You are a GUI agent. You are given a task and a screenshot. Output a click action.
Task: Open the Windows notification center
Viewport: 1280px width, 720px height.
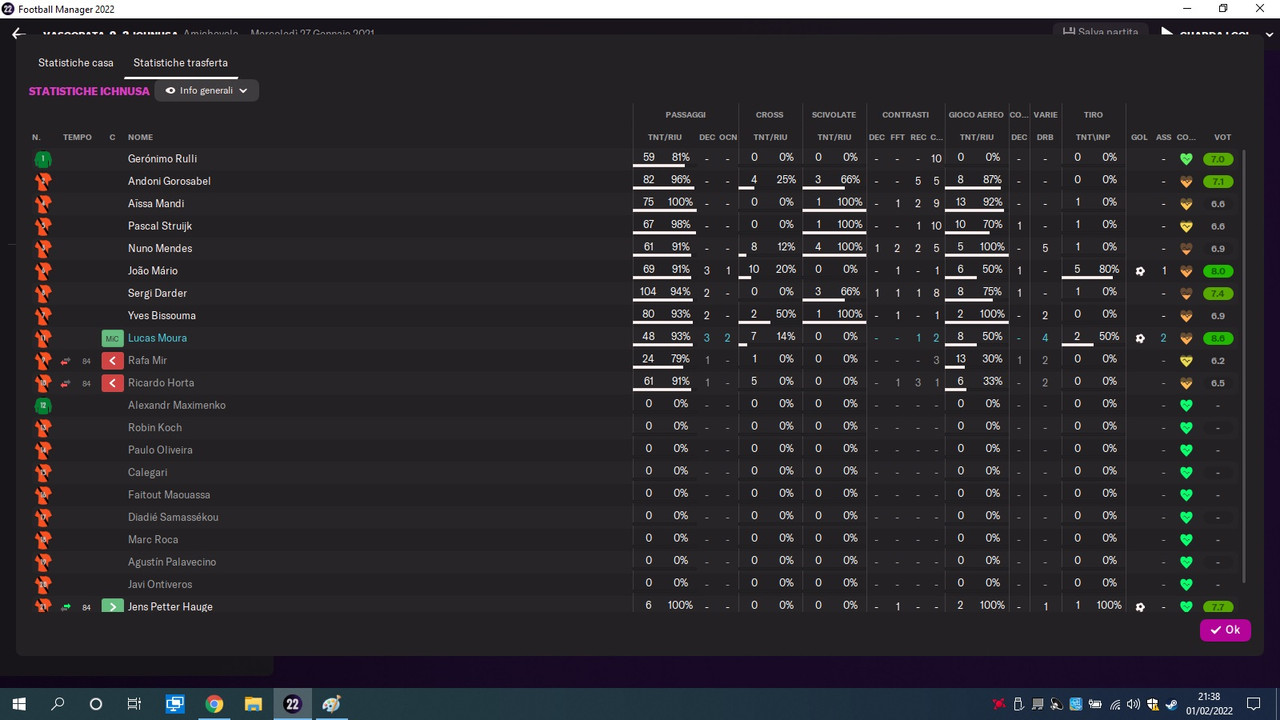(1253, 704)
